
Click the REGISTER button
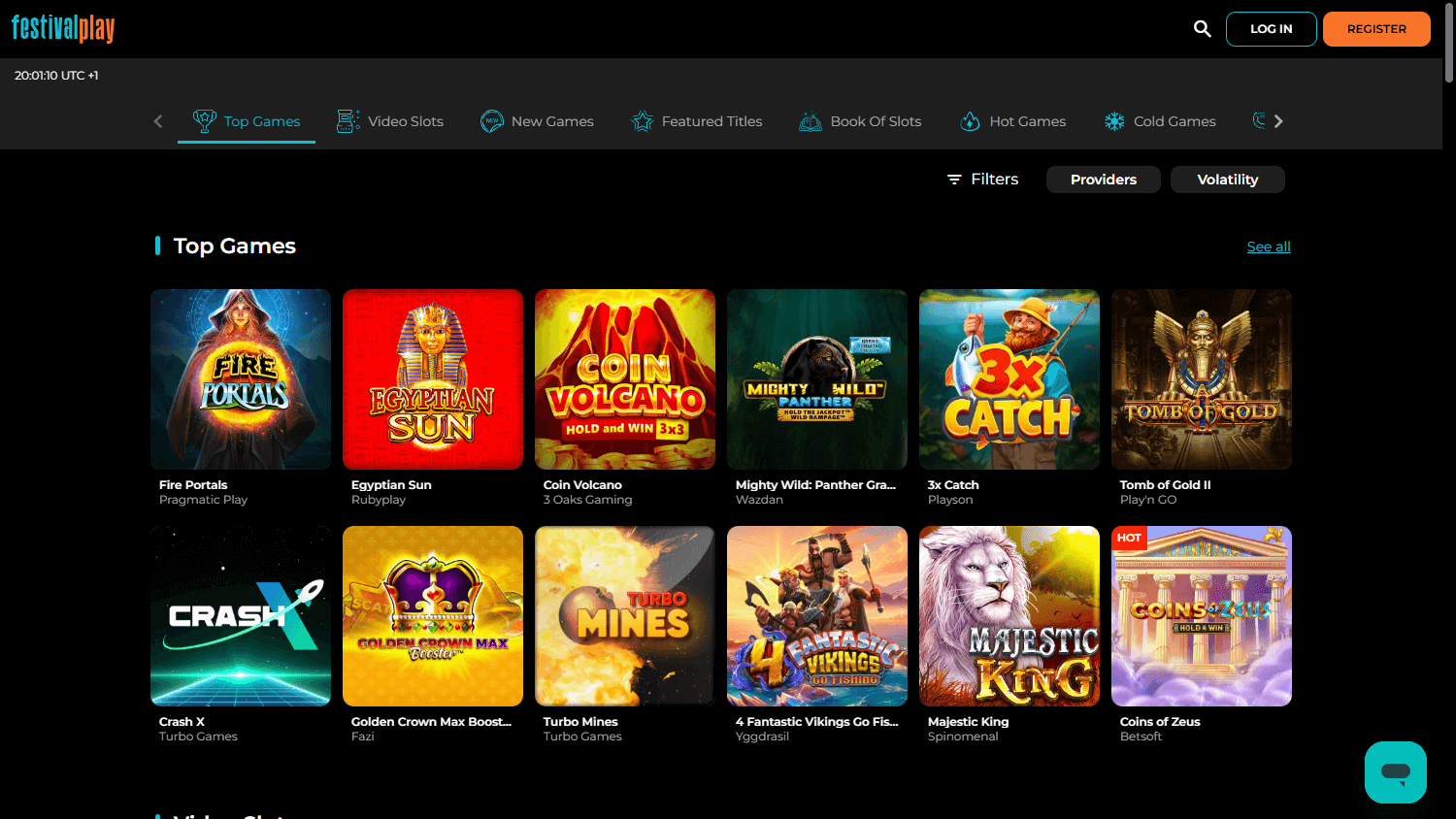click(x=1376, y=29)
